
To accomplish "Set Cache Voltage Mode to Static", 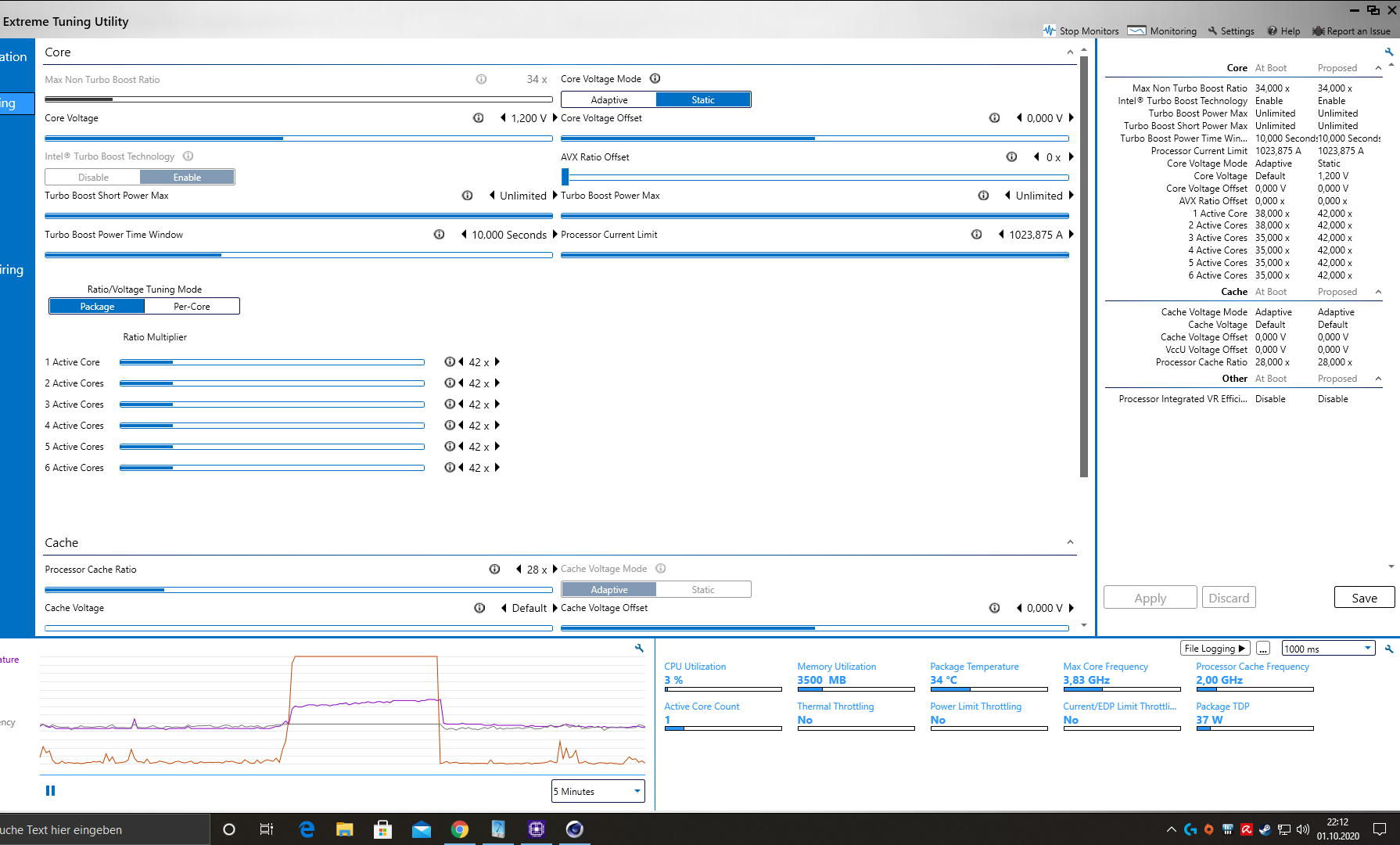I will click(x=703, y=589).
